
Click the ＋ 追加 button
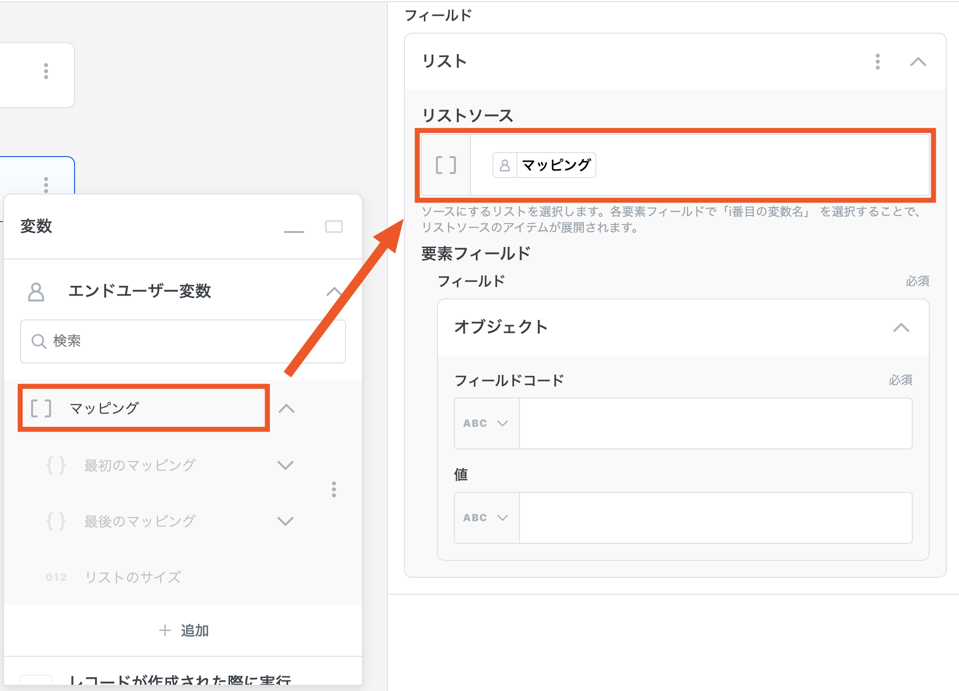[x=183, y=630]
